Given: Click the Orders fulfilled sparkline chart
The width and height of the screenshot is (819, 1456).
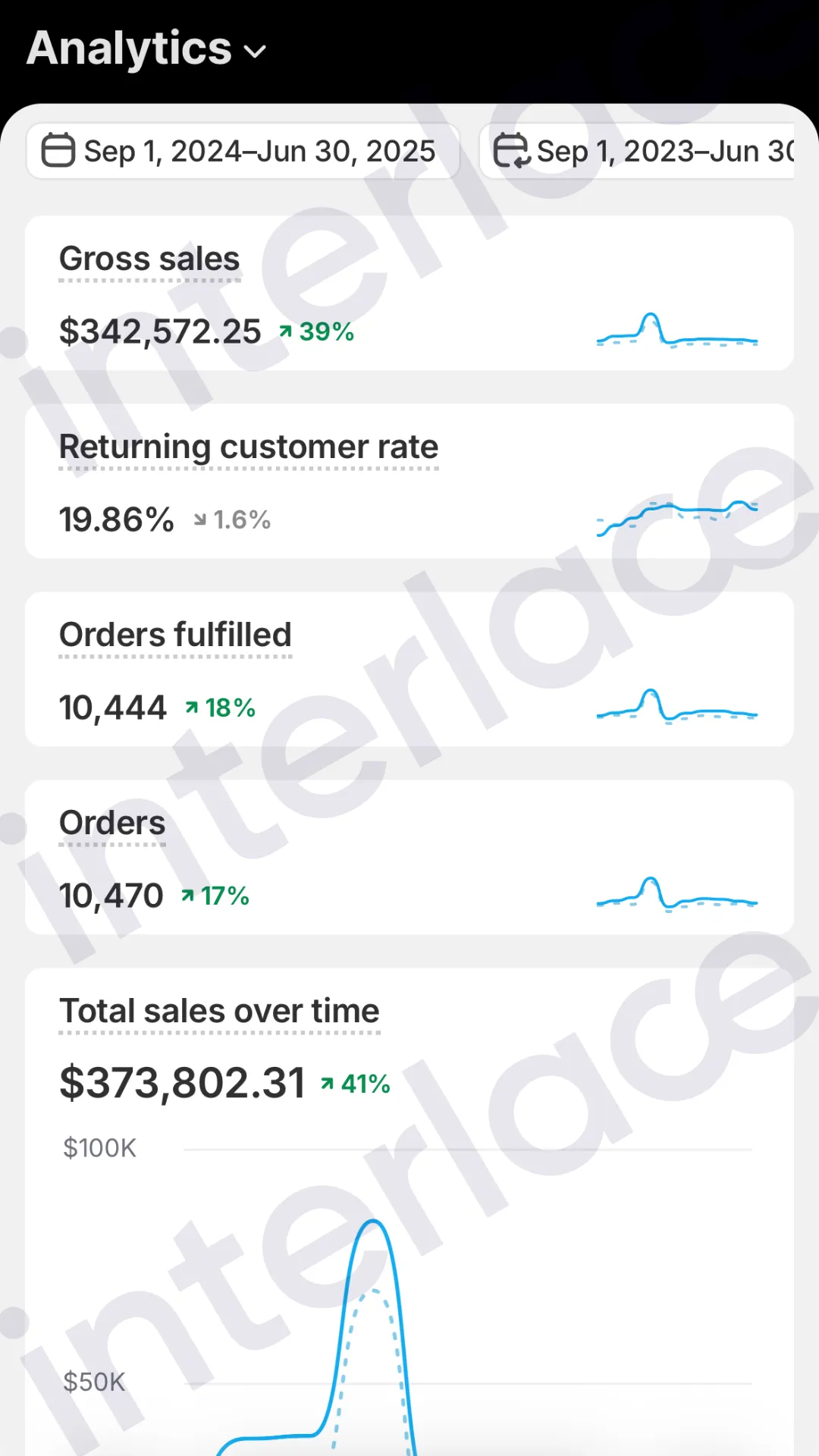Looking at the screenshot, I should tap(676, 707).
